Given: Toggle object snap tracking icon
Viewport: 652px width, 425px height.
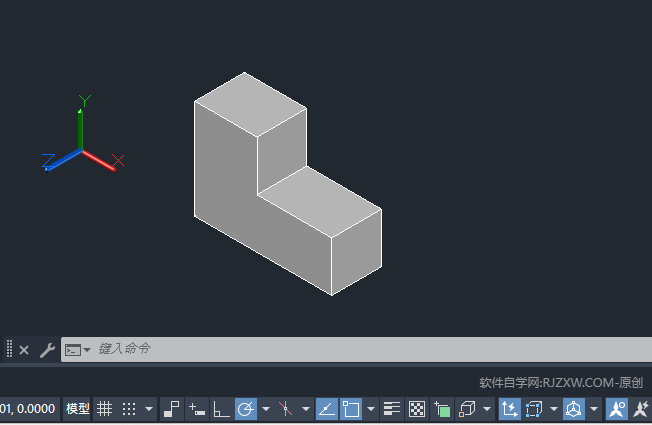Looking at the screenshot, I should (x=327, y=409).
